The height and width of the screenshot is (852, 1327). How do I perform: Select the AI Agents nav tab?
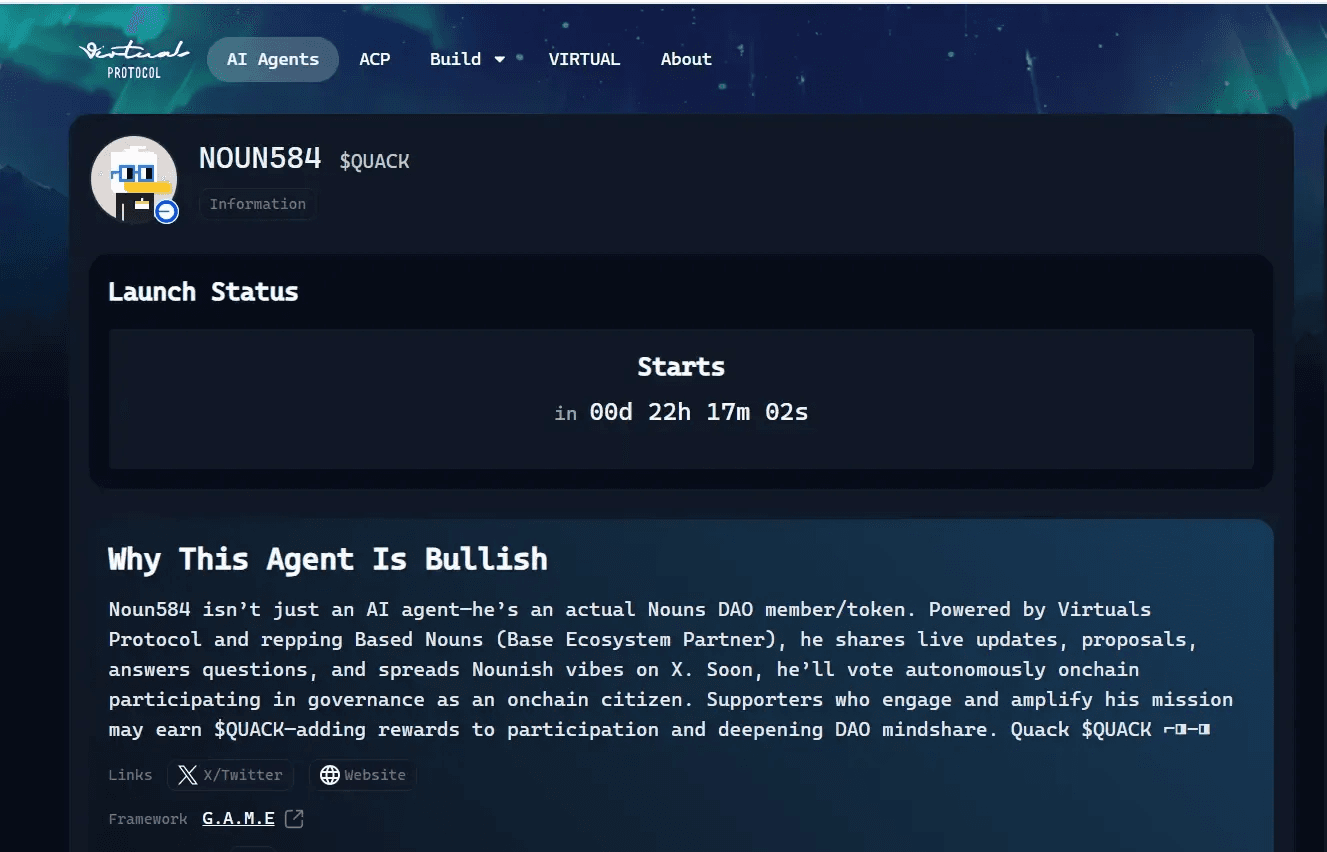[273, 59]
